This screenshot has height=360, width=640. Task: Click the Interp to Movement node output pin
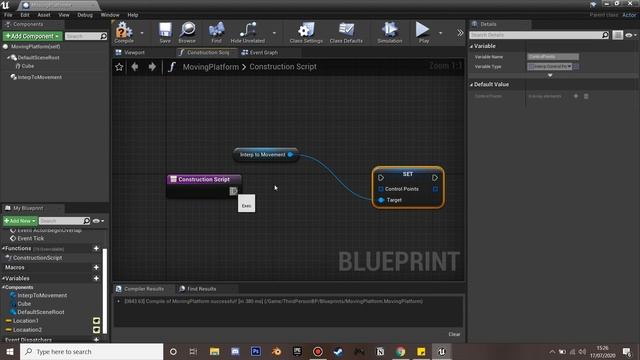point(290,154)
